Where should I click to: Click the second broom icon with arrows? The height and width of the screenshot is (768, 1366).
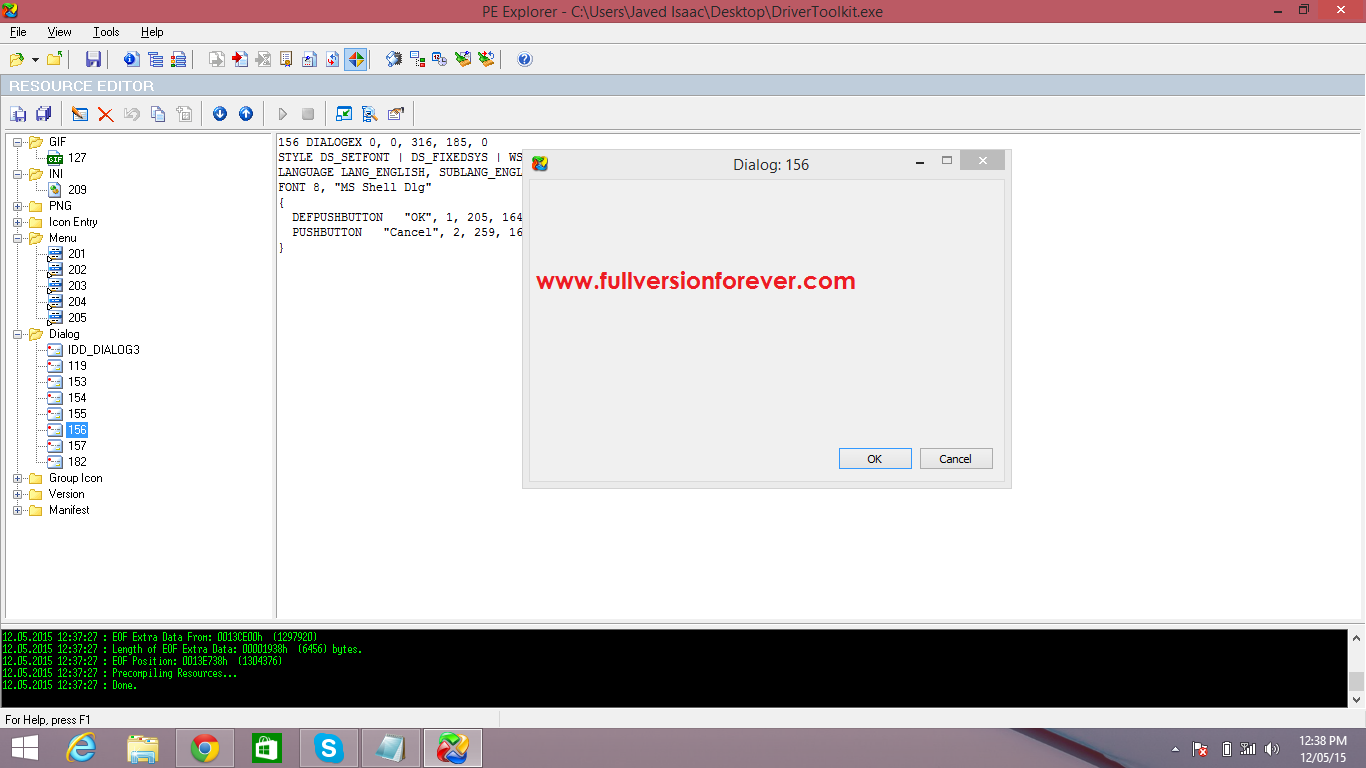[x=486, y=59]
